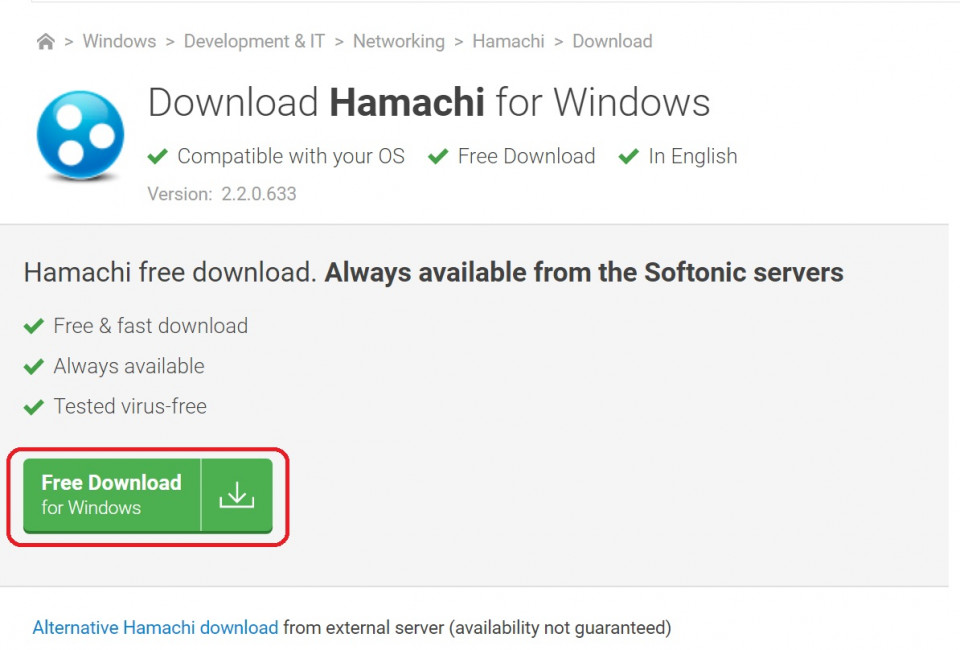Click the Compatible with your OS text
This screenshot has width=960, height=650.
coord(290,157)
